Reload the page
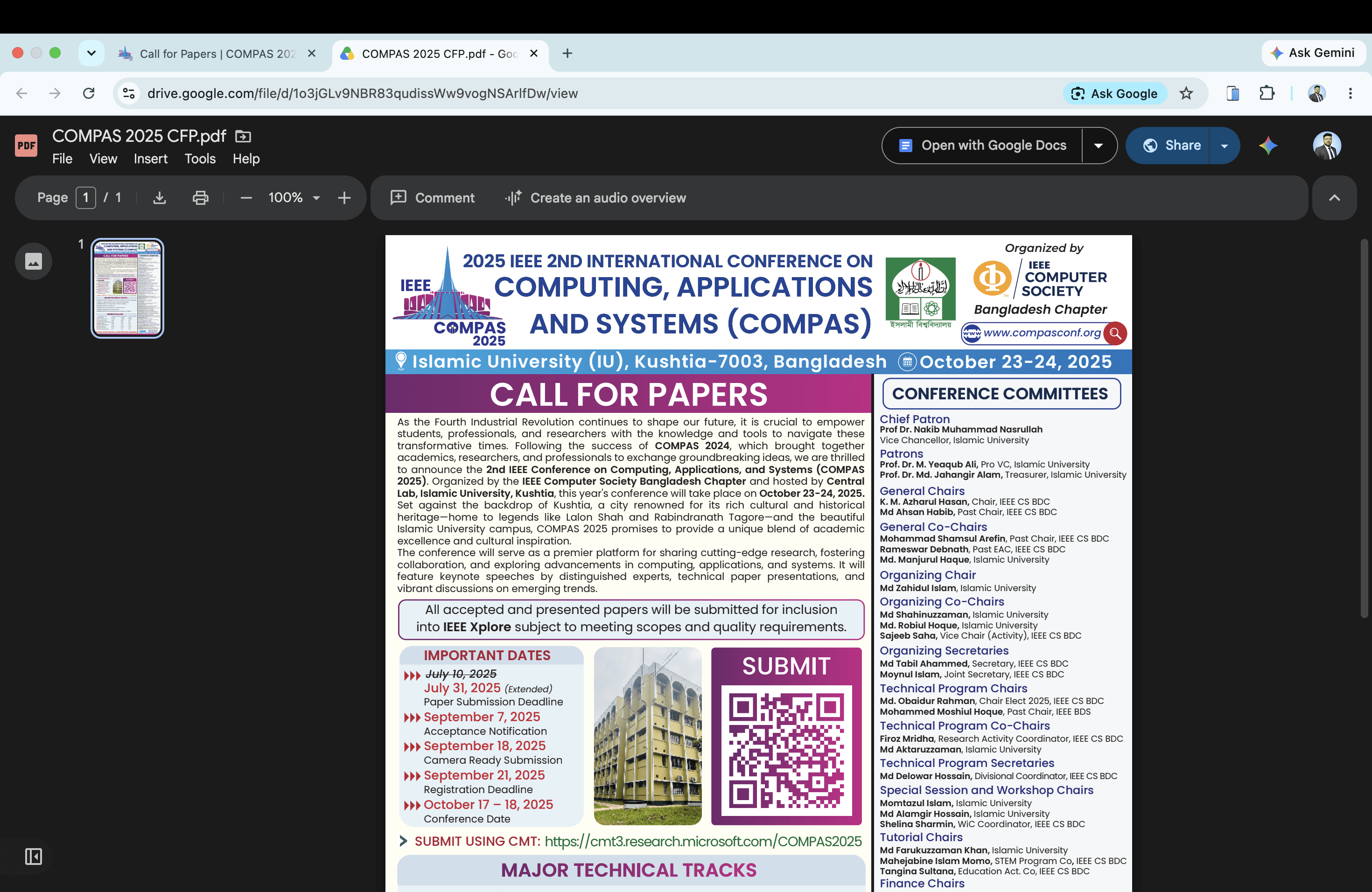Screen dimensions: 1372x892 (x=88, y=93)
